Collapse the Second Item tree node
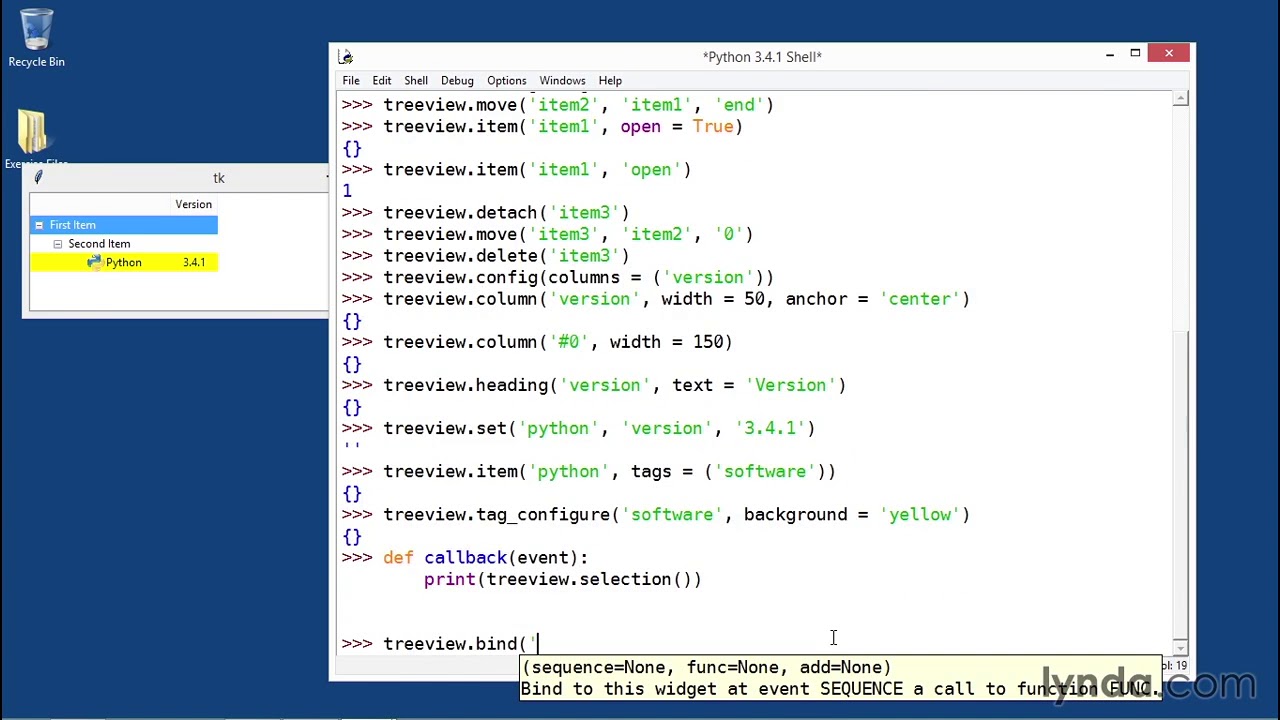The width and height of the screenshot is (1280, 720). tap(58, 244)
